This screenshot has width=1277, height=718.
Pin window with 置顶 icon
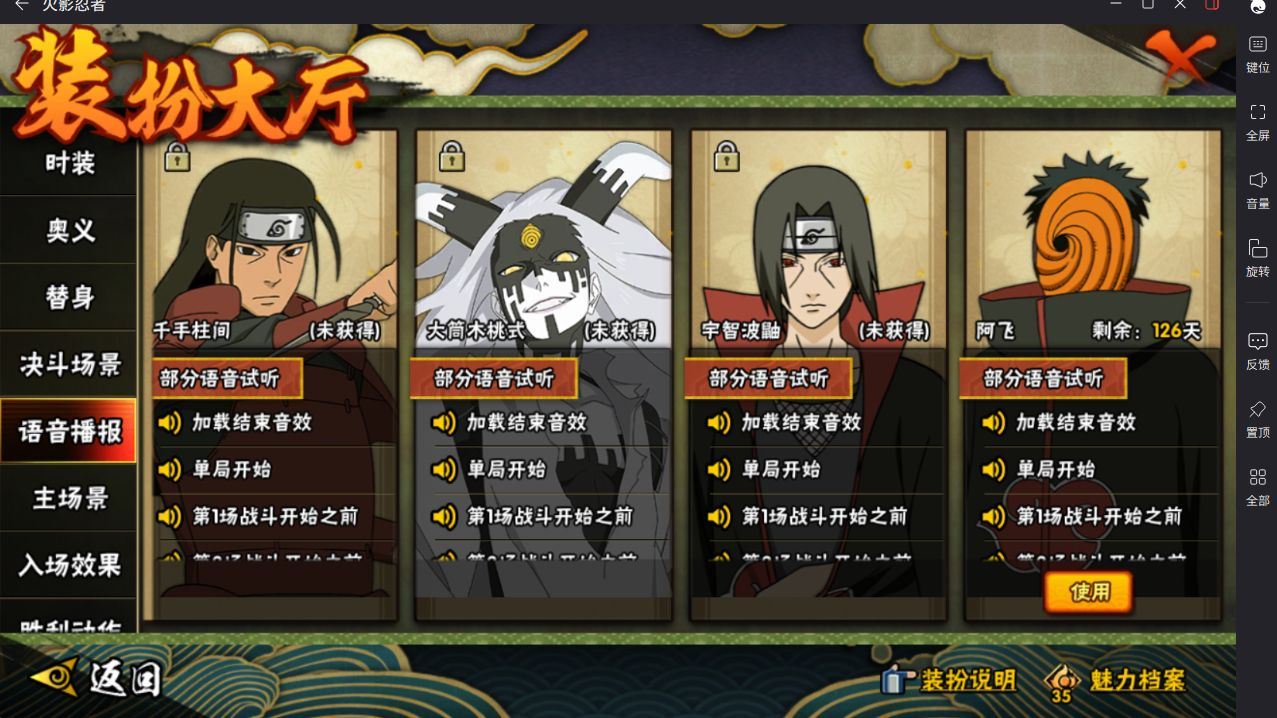click(1258, 419)
